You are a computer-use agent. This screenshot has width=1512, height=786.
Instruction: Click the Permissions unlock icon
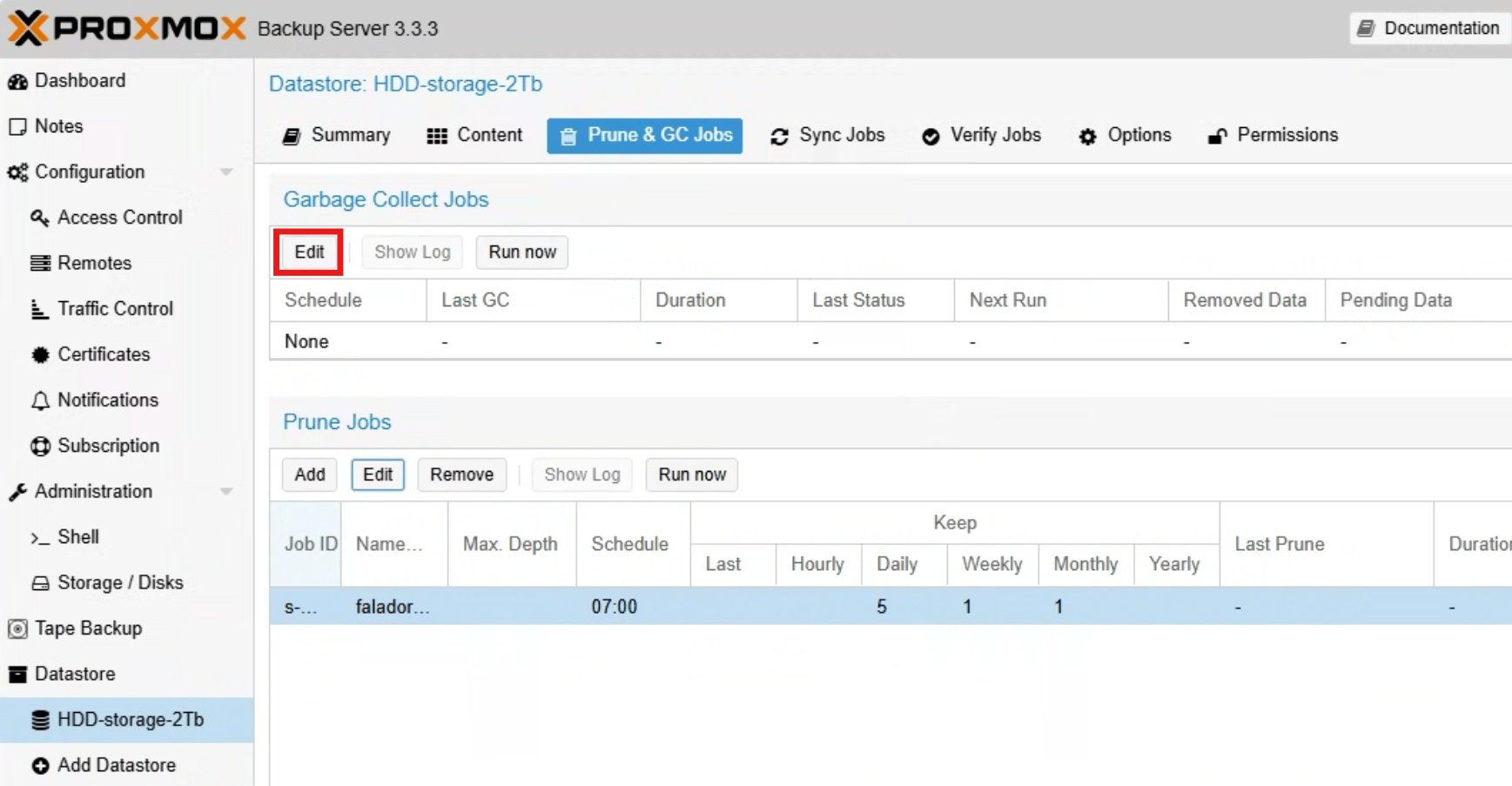pos(1217,137)
